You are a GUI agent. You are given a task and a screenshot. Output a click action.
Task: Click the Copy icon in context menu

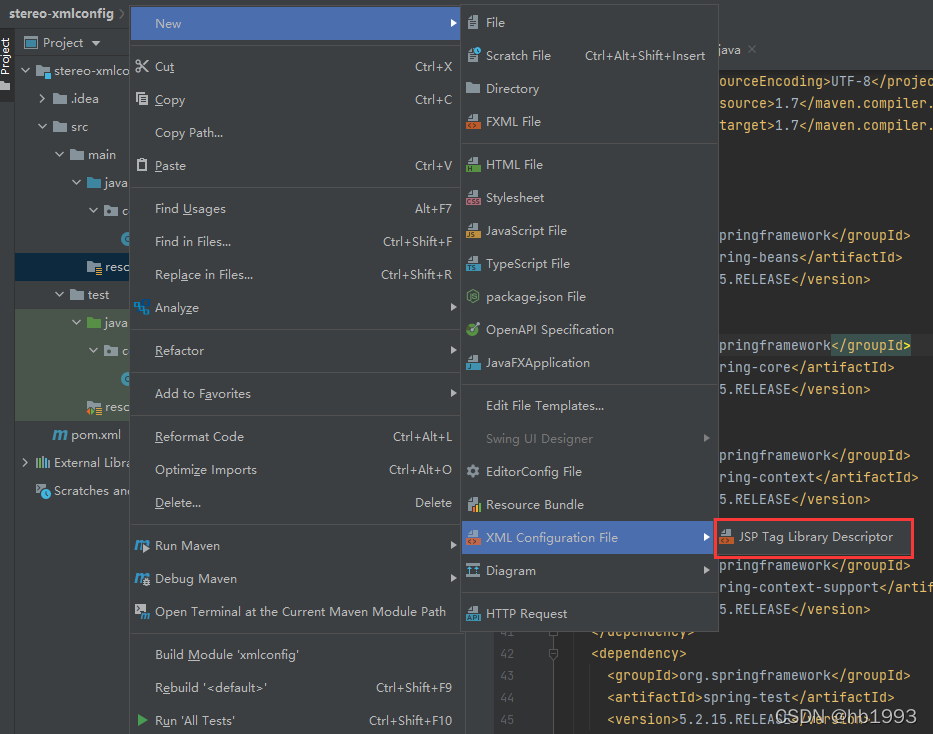pos(142,99)
